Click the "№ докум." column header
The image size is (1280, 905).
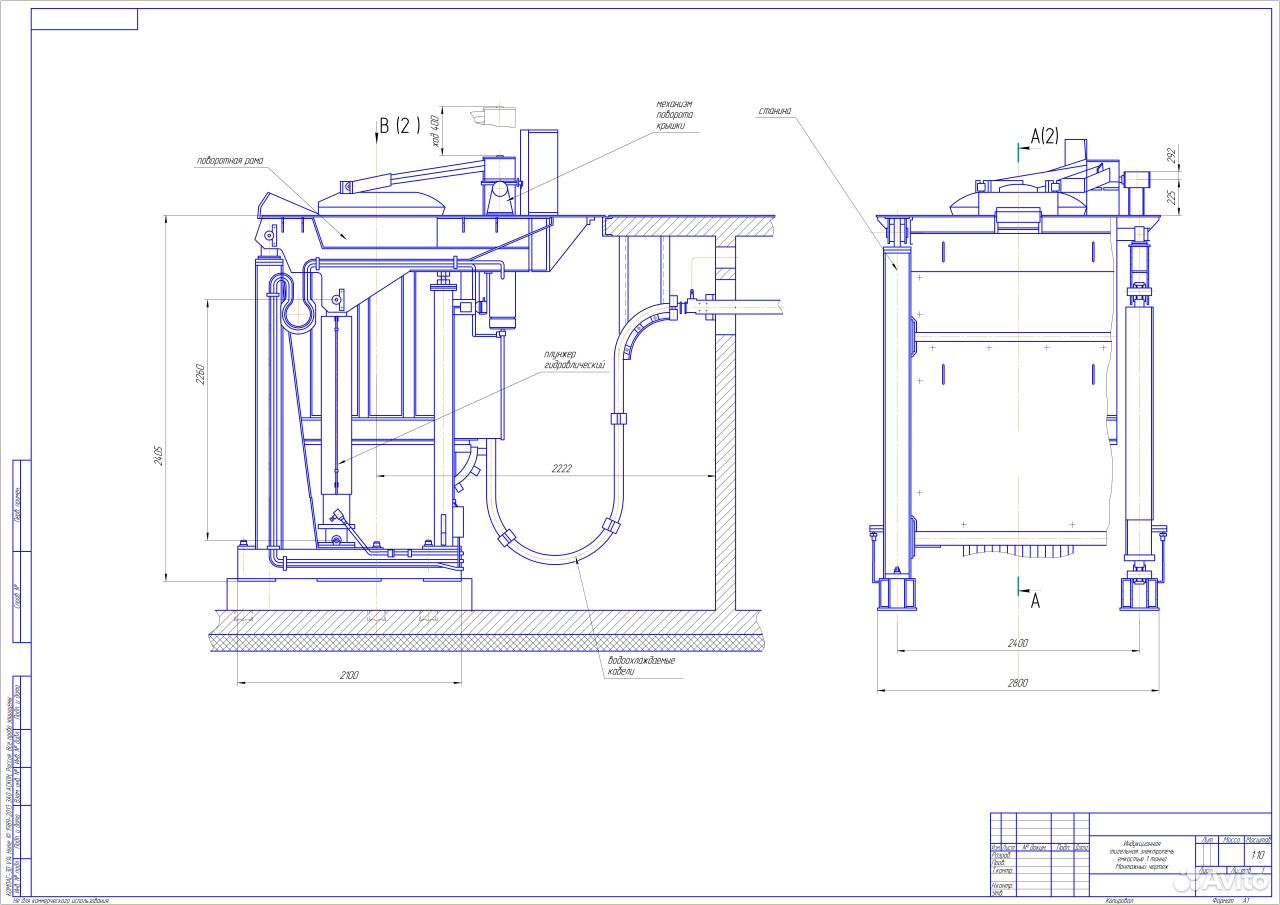[x=1034, y=847]
